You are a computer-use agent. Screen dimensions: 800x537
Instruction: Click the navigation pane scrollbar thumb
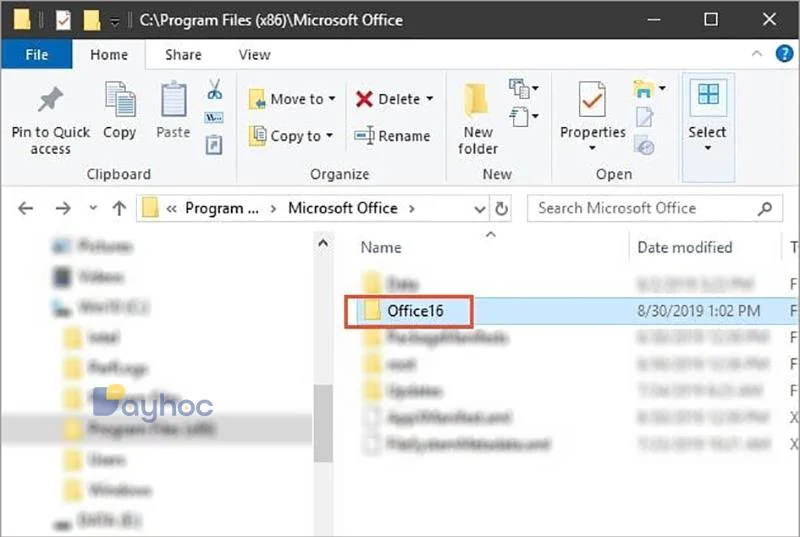(x=323, y=423)
